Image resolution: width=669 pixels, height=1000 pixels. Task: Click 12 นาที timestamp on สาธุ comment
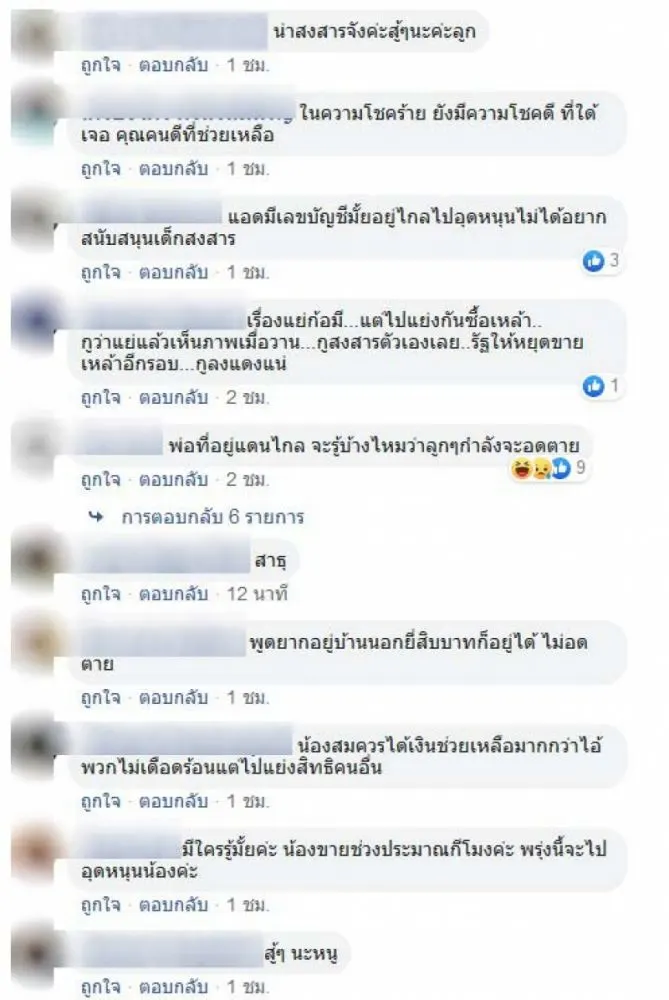coord(257,594)
